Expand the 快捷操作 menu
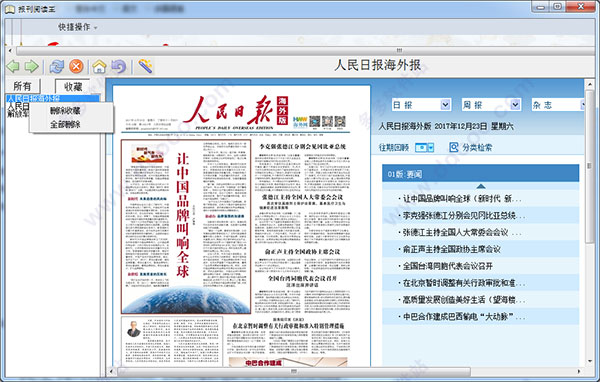The image size is (600, 382). (x=78, y=27)
